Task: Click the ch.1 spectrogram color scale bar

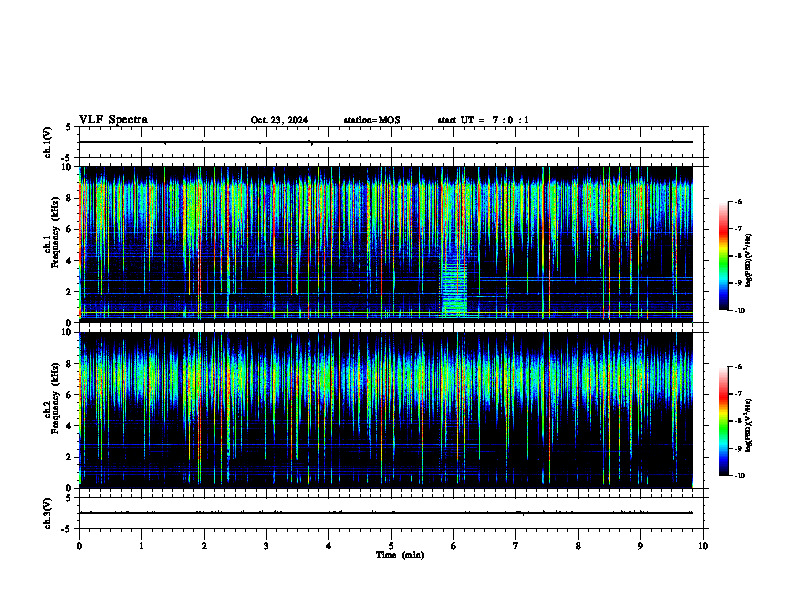Action: click(724, 256)
